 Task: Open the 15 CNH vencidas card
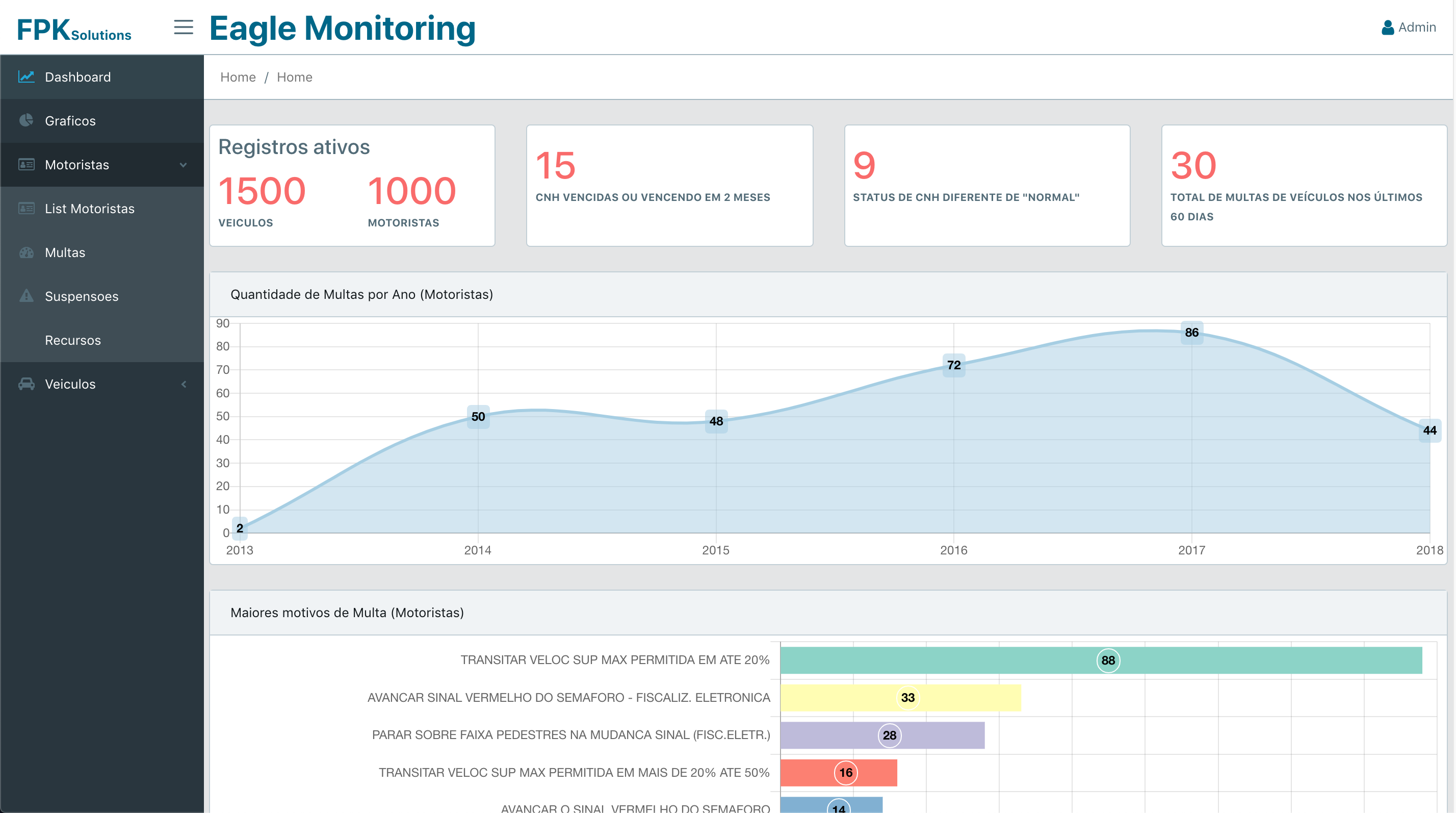pos(669,186)
